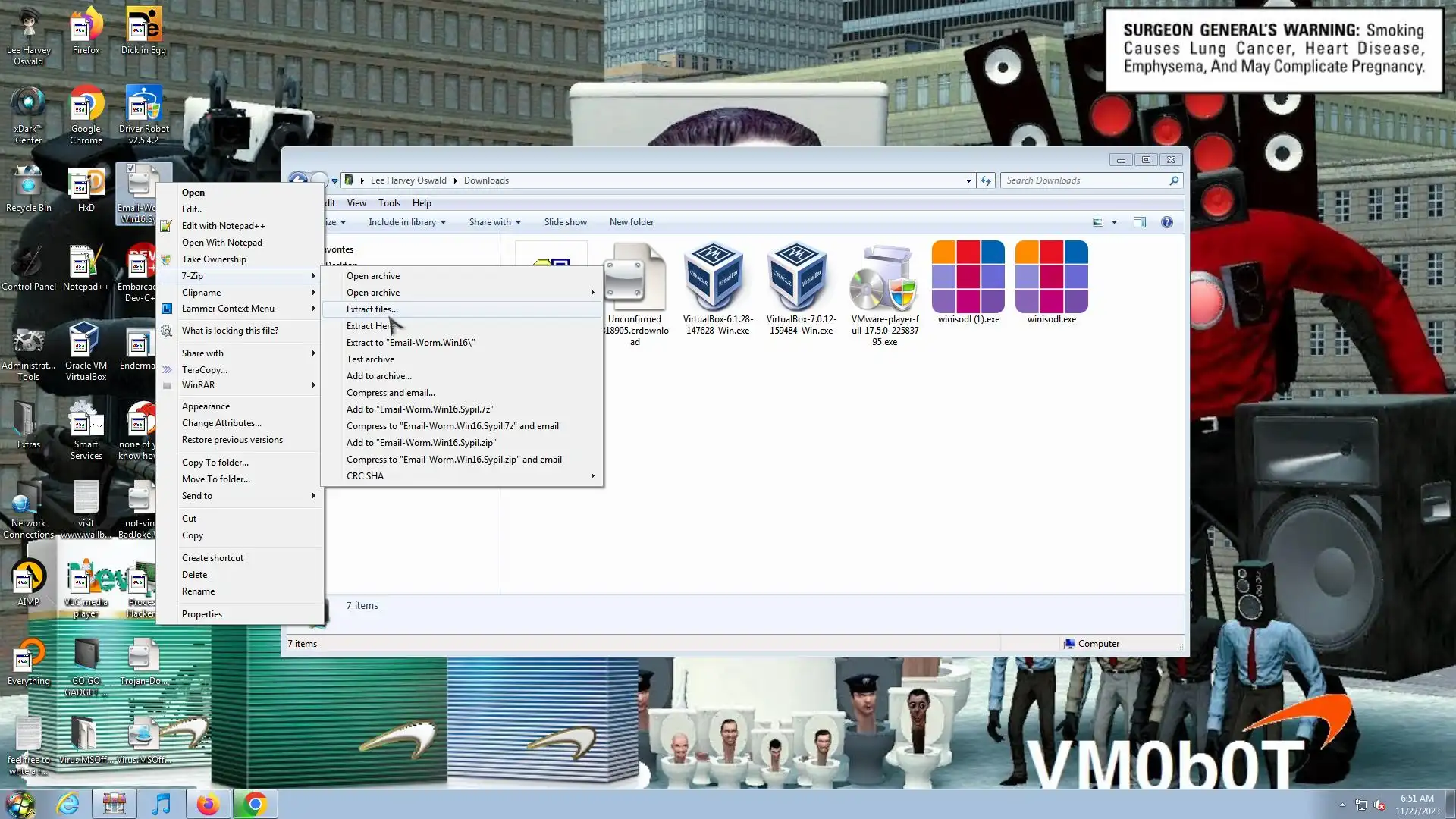The height and width of the screenshot is (819, 1456).
Task: Open Explorer help question mark icon
Action: click(1166, 222)
